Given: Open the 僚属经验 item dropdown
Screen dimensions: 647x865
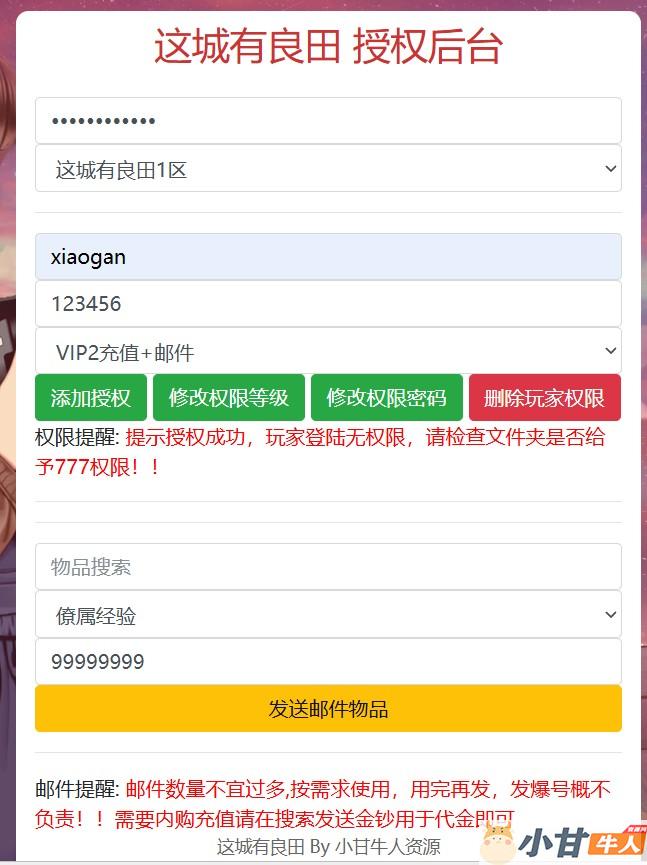Looking at the screenshot, I should (x=328, y=615).
